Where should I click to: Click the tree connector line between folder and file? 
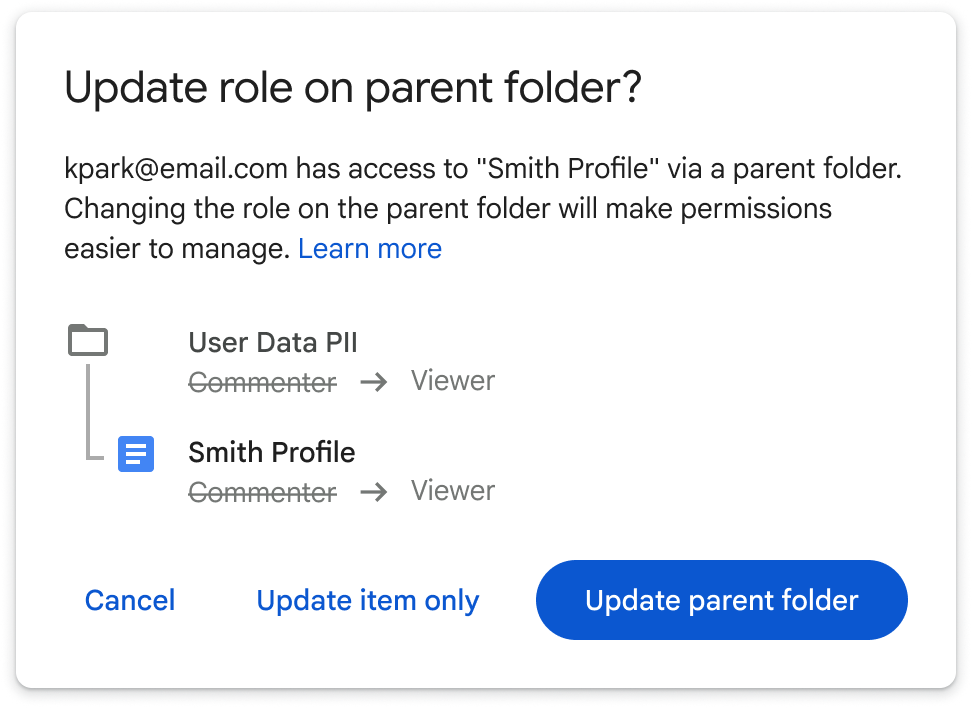point(88,410)
